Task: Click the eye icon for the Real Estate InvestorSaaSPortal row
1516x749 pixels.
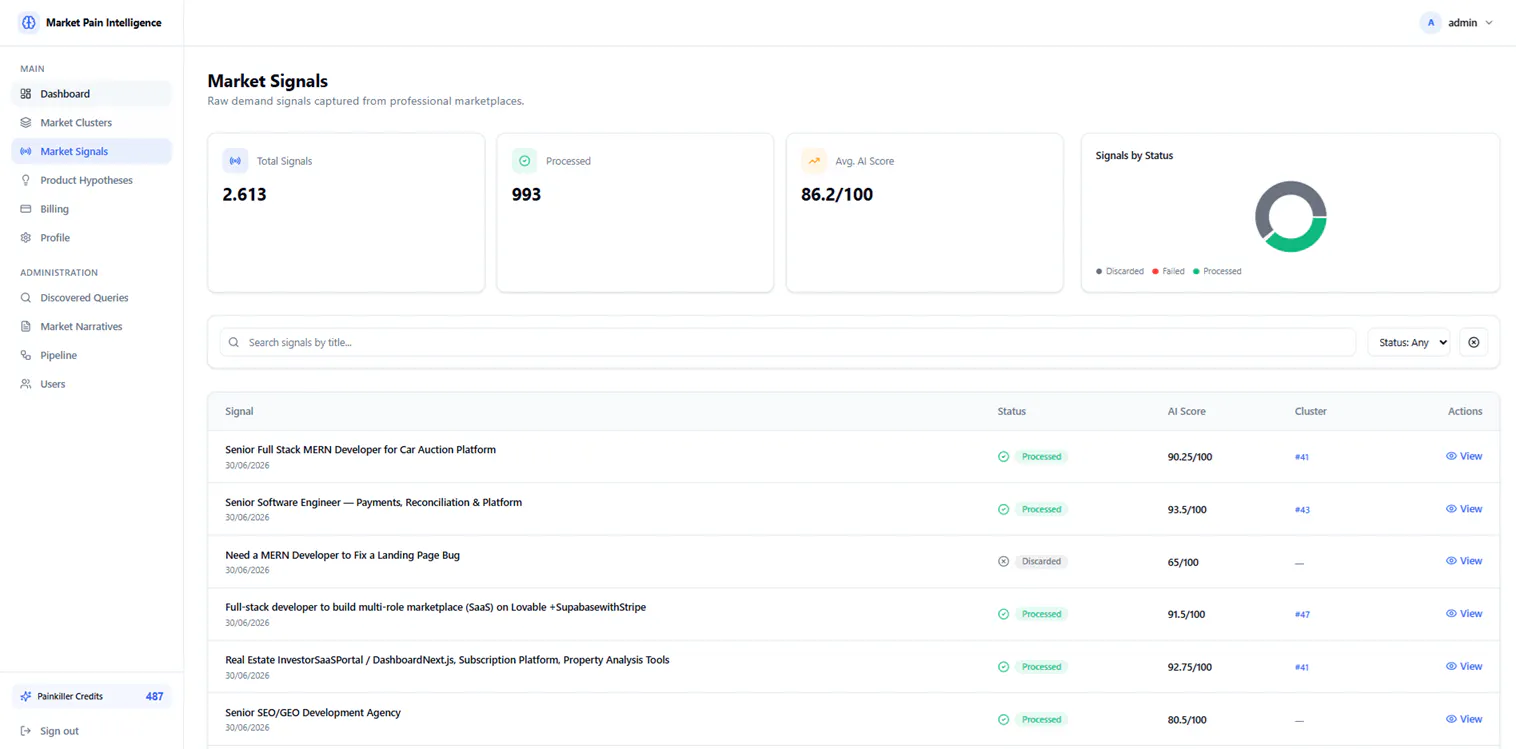Action: click(1451, 666)
